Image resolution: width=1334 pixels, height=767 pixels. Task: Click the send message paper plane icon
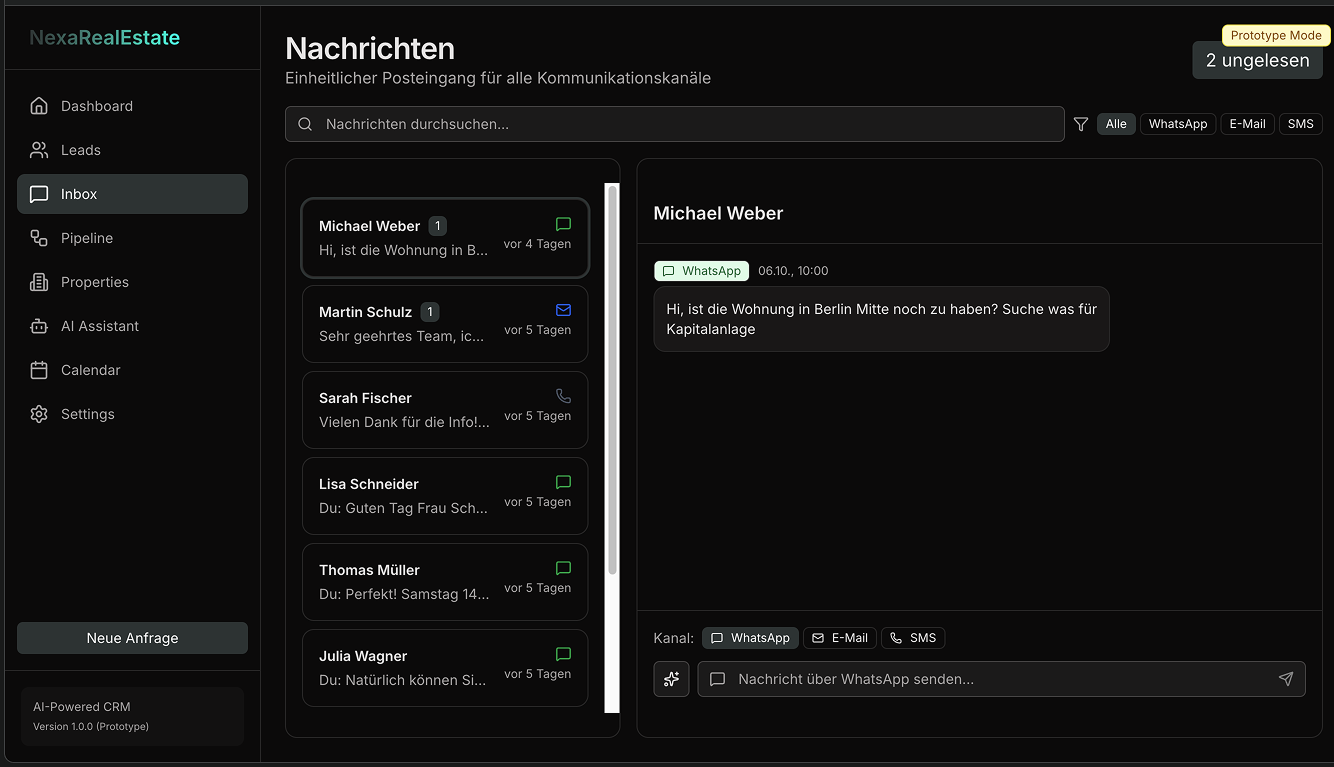pos(1286,679)
